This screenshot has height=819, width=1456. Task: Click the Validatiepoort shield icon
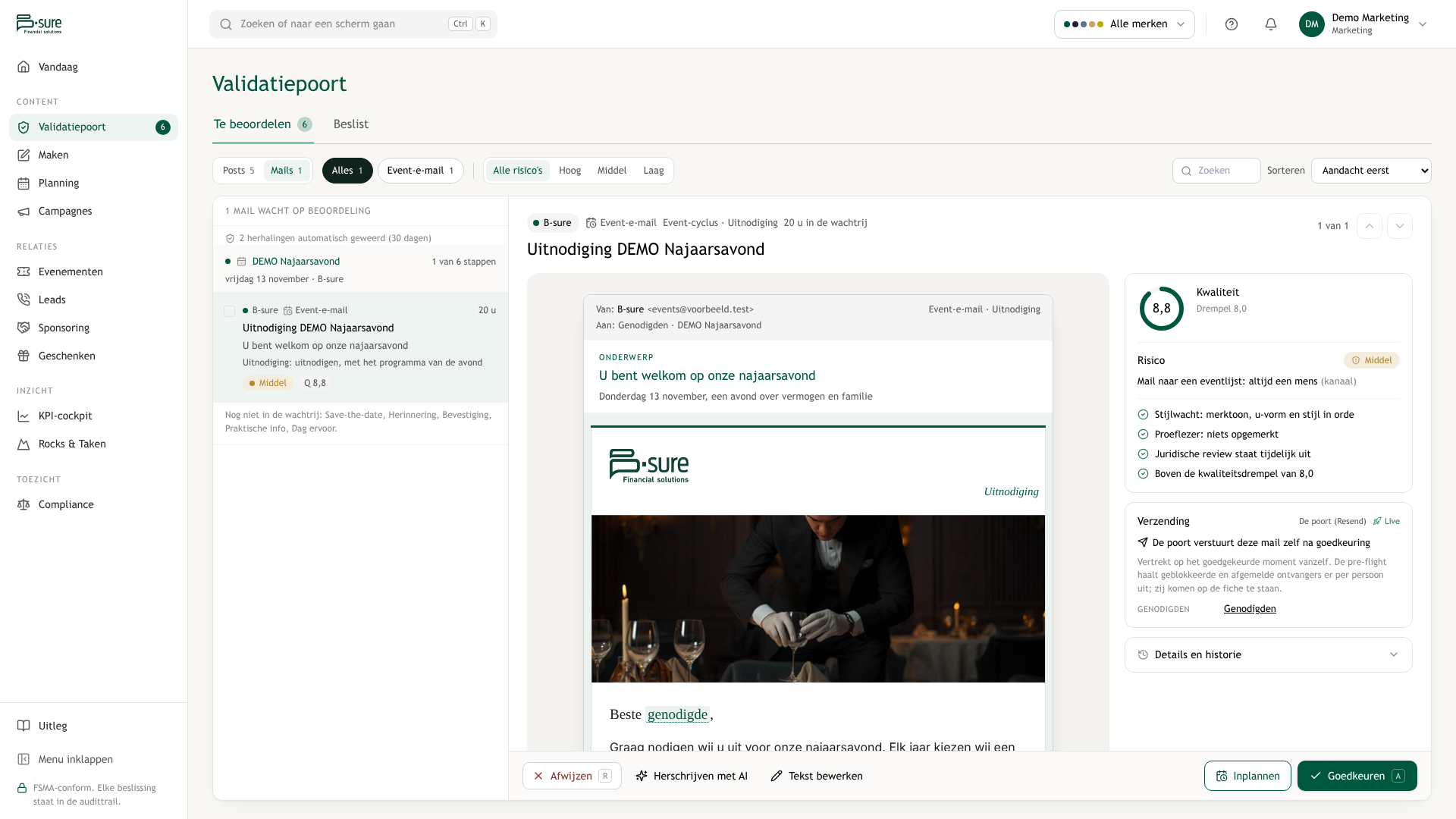pyautogui.click(x=24, y=127)
